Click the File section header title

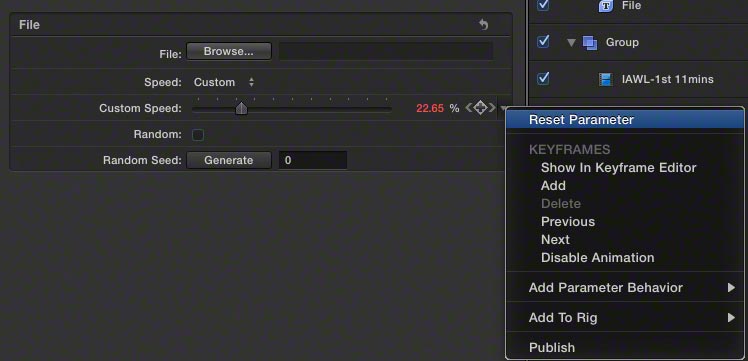[29, 25]
